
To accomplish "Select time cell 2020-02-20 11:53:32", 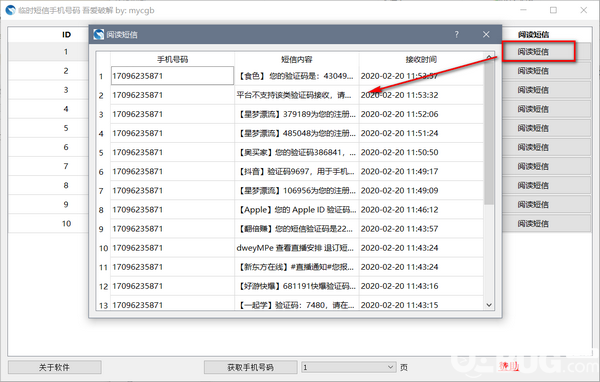I will (421, 95).
